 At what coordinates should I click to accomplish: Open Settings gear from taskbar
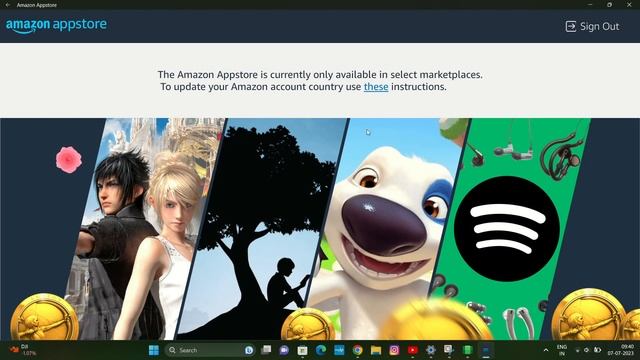(431, 350)
